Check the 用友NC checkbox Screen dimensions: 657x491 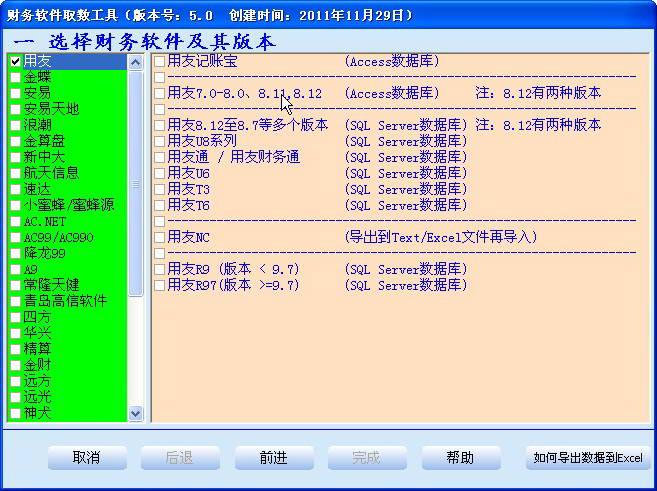(x=159, y=238)
